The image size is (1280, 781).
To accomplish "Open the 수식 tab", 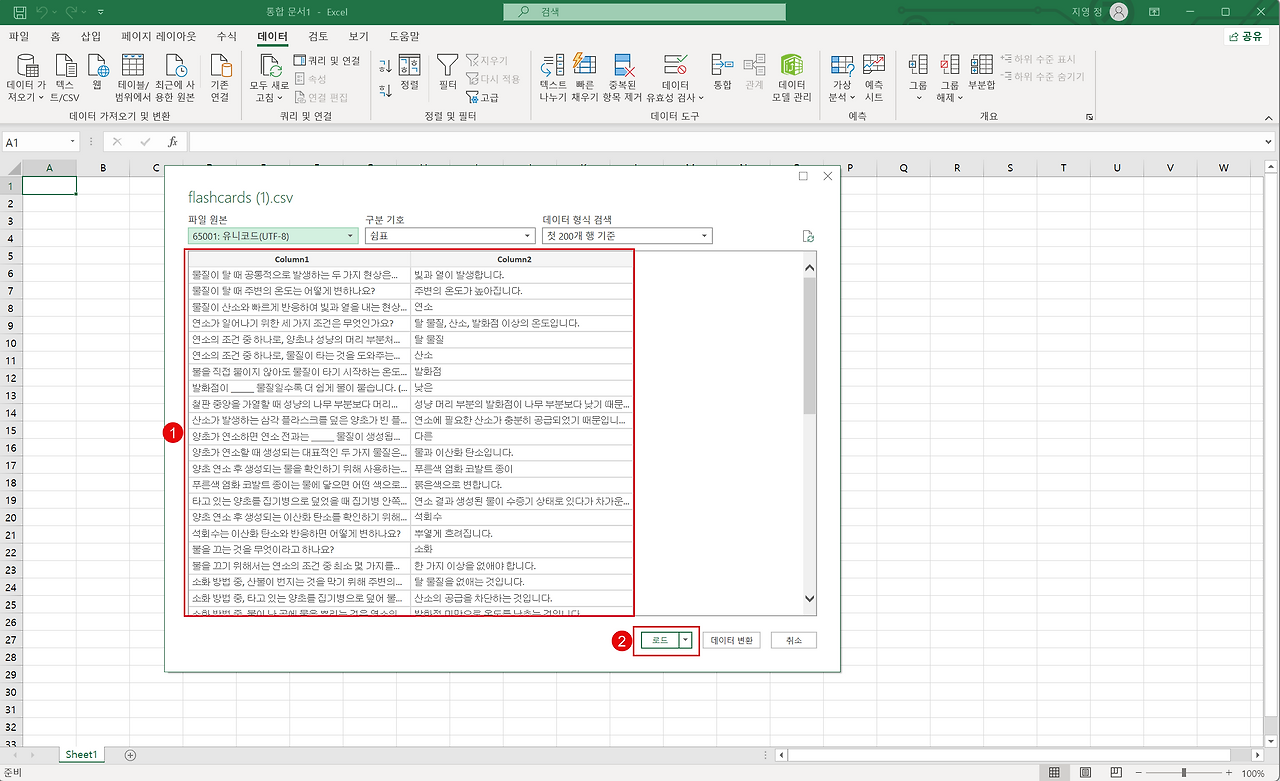I will (227, 36).
